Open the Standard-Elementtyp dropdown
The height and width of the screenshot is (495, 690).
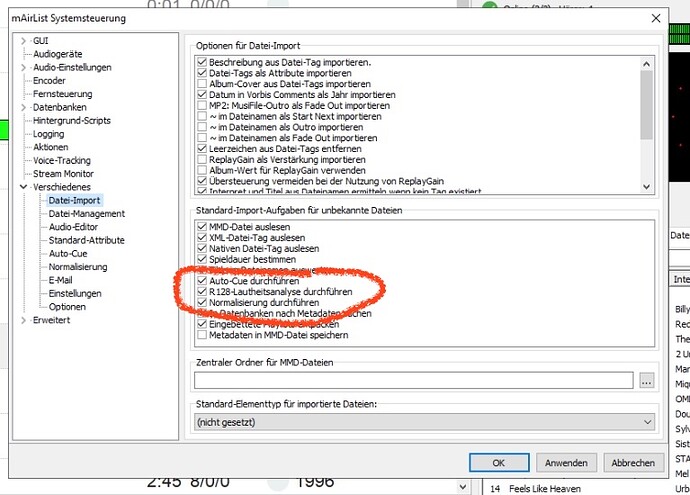pos(425,422)
